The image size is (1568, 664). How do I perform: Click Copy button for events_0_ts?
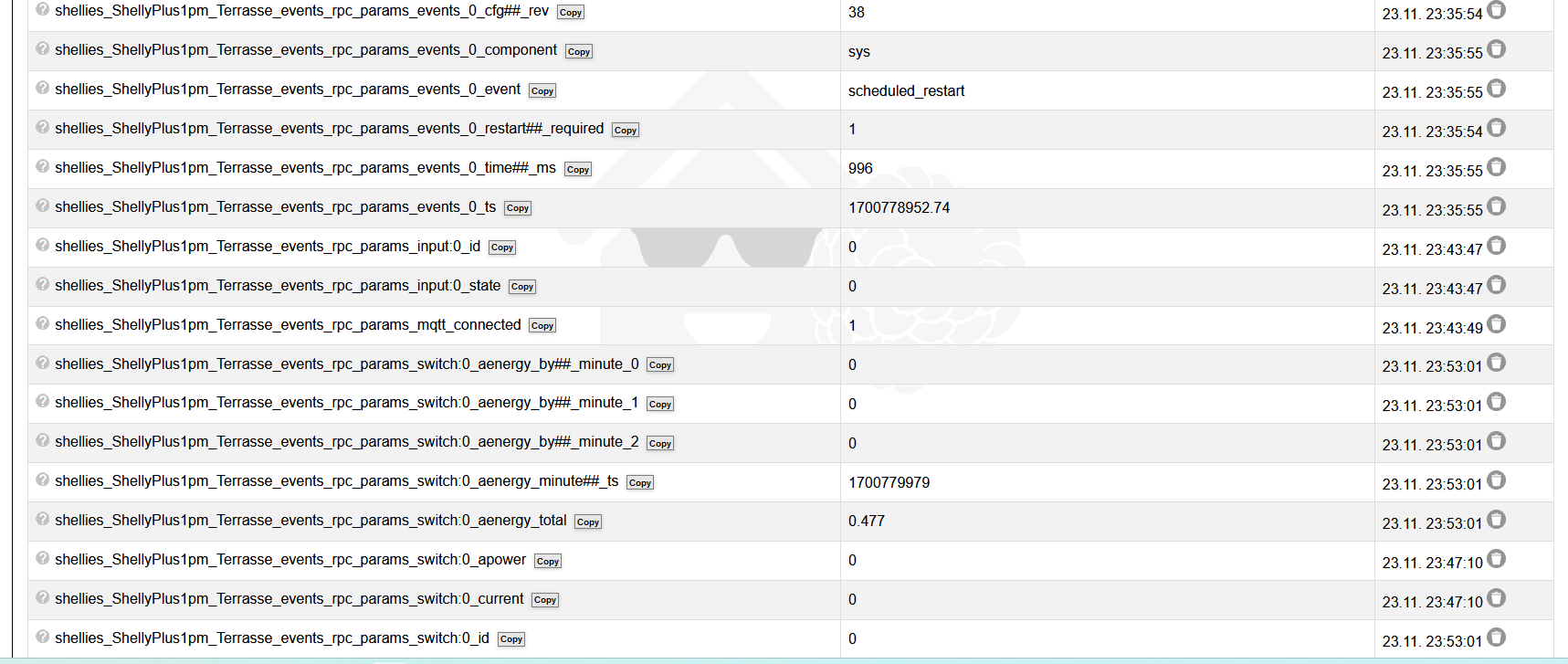pos(518,208)
